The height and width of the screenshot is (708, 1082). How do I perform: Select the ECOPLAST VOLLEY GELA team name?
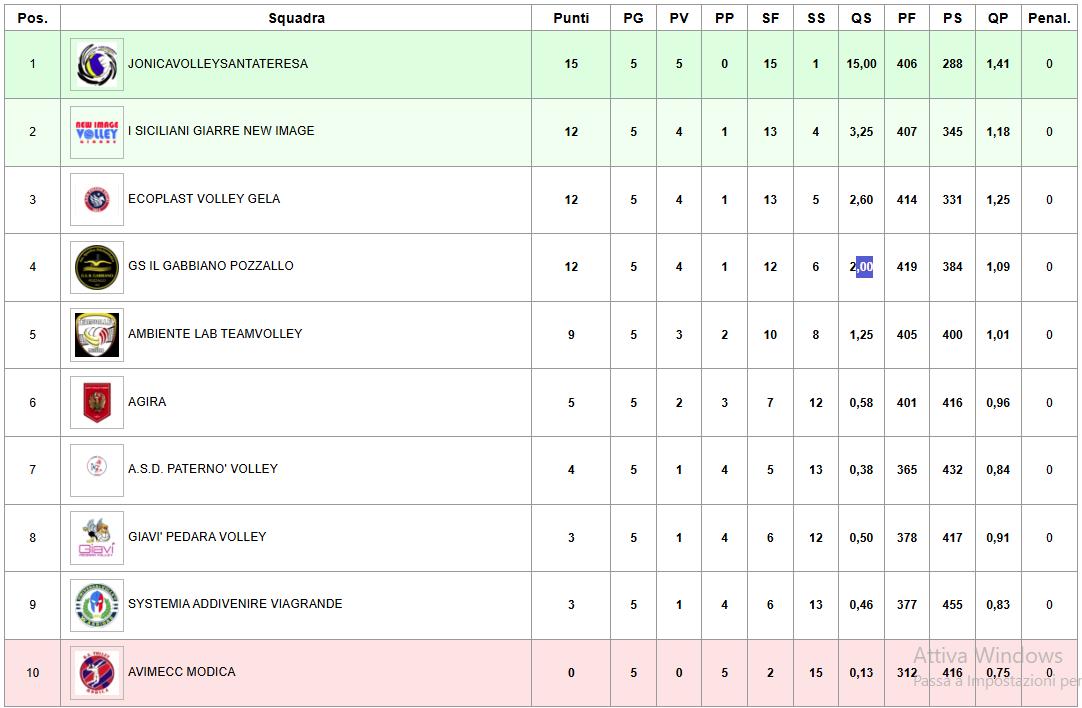pyautogui.click(x=204, y=199)
